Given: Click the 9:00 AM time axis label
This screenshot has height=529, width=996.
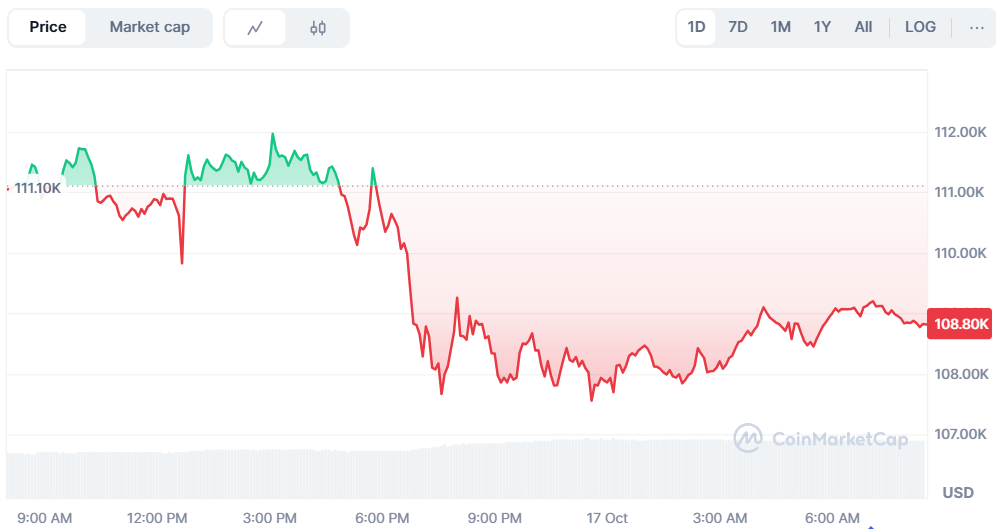Looking at the screenshot, I should coord(45,518).
